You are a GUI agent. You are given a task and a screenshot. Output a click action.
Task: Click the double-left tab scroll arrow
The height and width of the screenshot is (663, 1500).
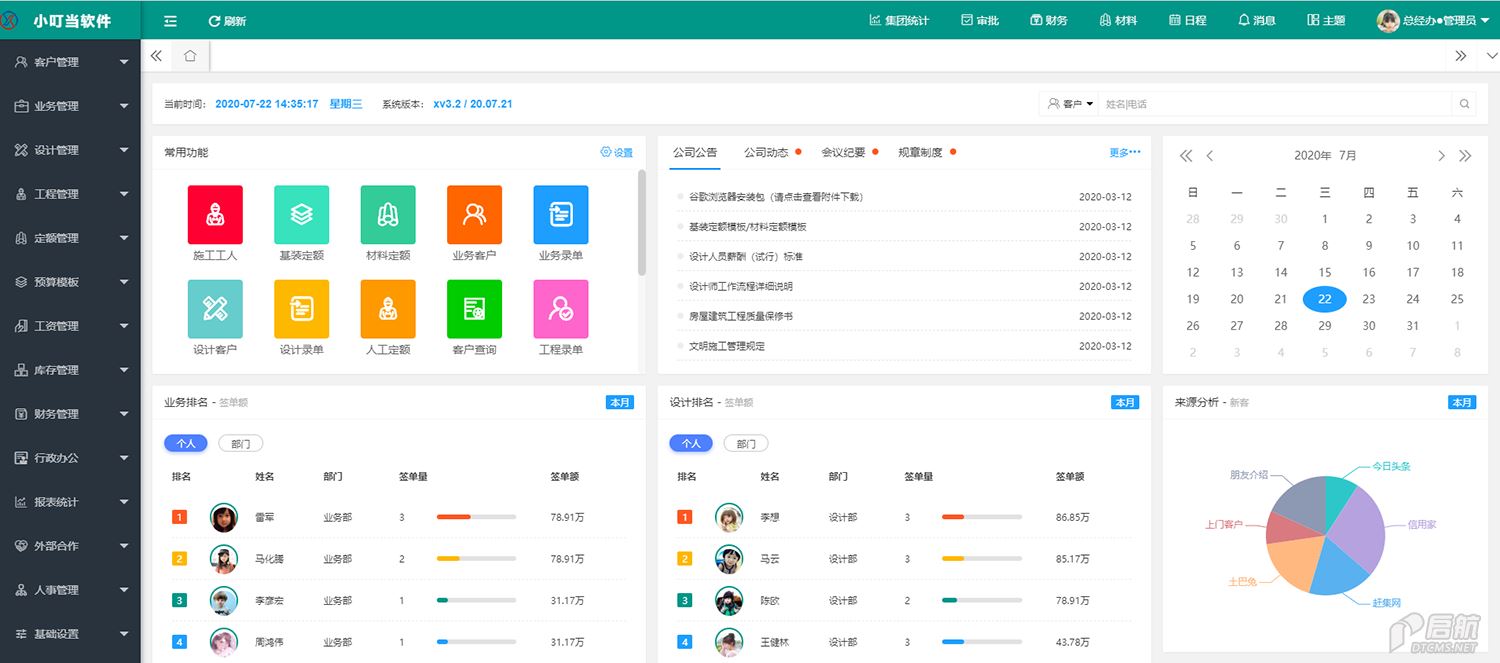pyautogui.click(x=156, y=56)
